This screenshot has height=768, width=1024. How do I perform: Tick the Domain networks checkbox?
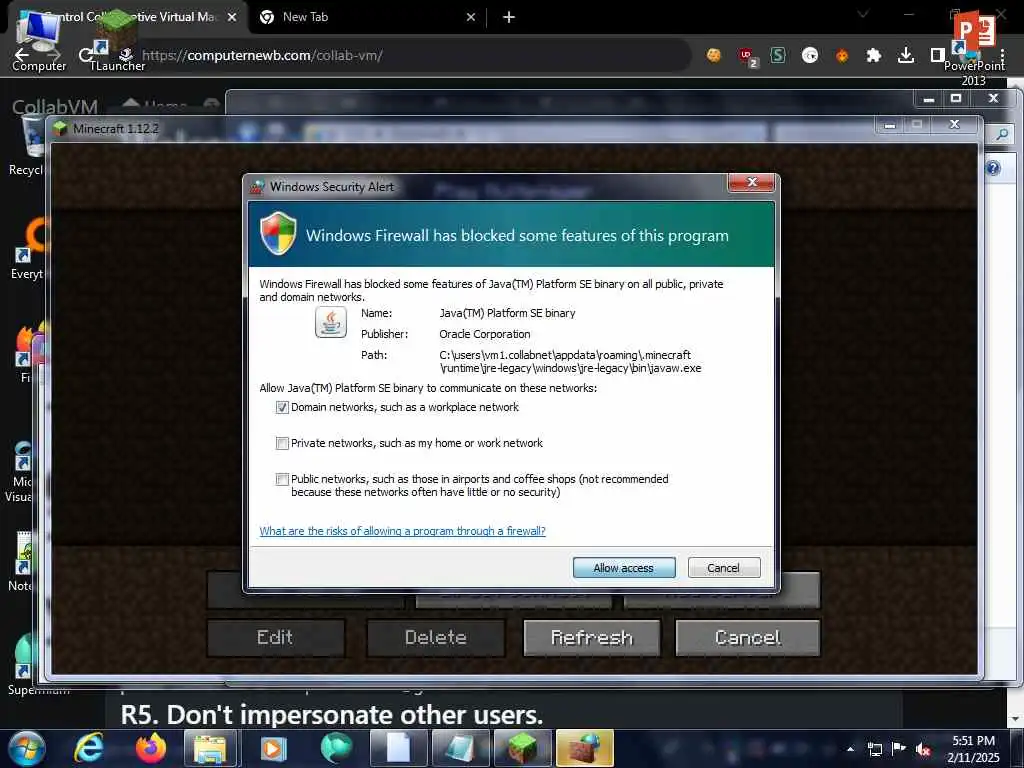tap(282, 408)
